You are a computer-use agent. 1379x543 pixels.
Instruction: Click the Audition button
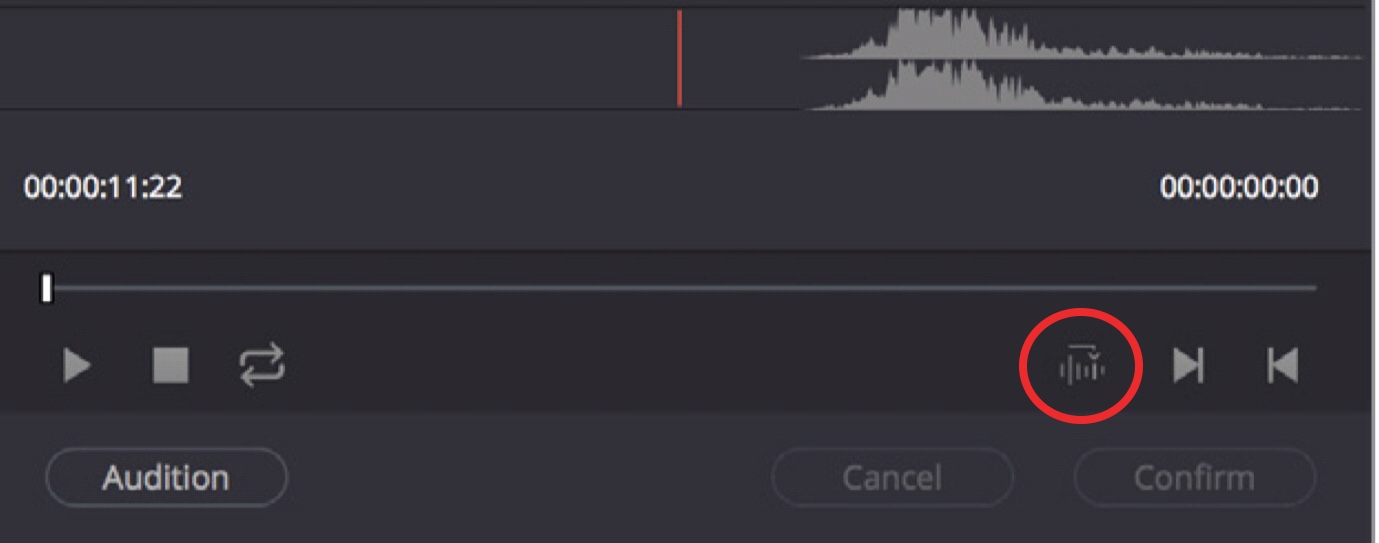pyautogui.click(x=166, y=478)
